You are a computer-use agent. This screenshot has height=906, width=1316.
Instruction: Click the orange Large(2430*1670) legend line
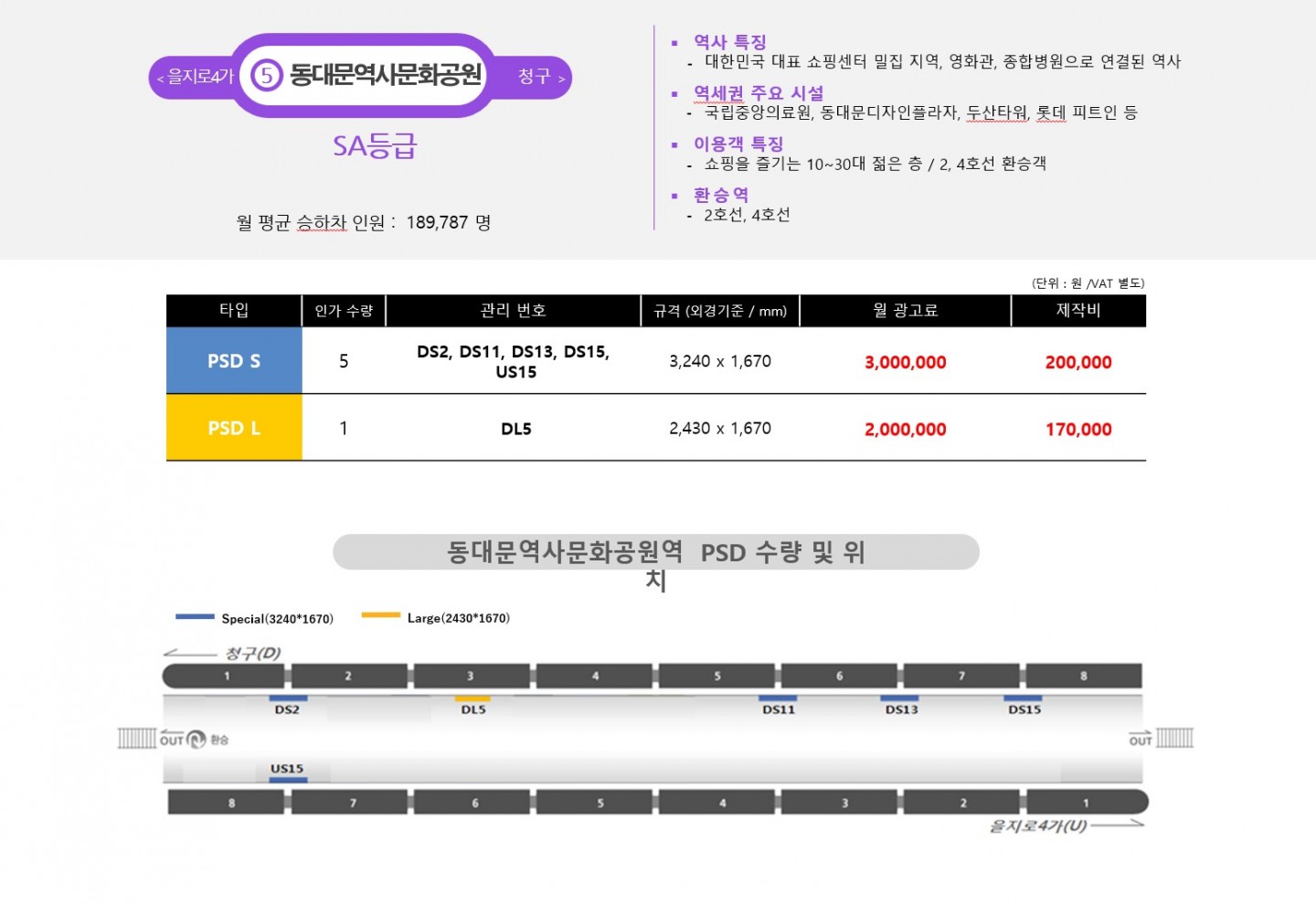click(x=381, y=615)
